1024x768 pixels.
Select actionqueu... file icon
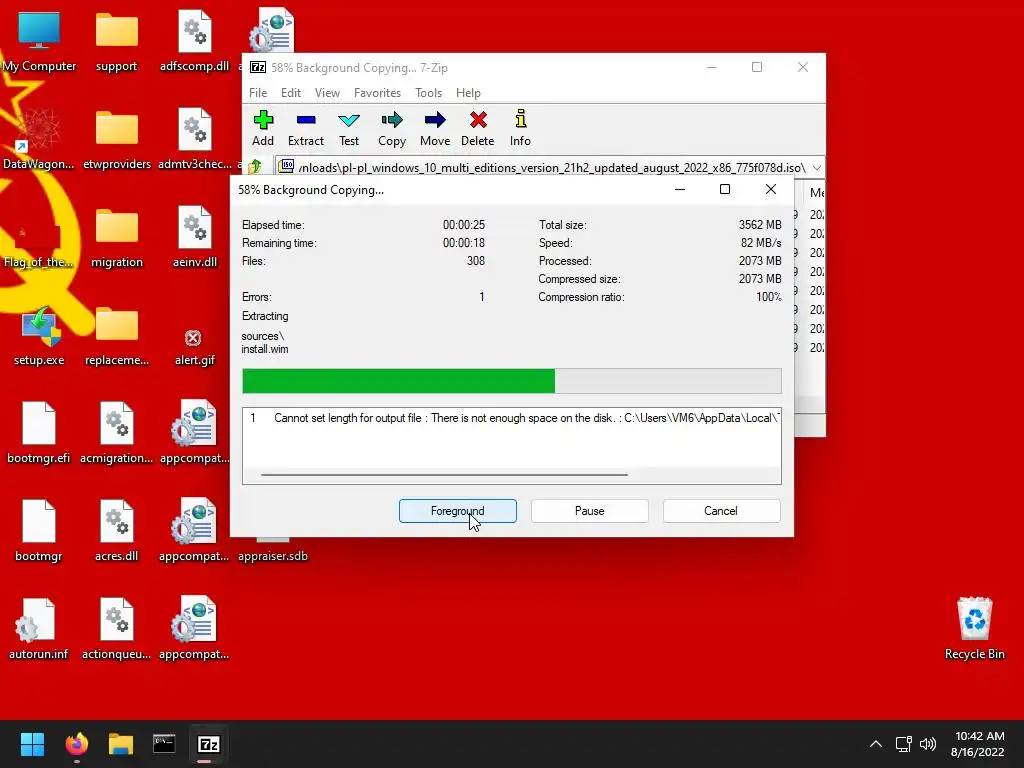(x=116, y=628)
